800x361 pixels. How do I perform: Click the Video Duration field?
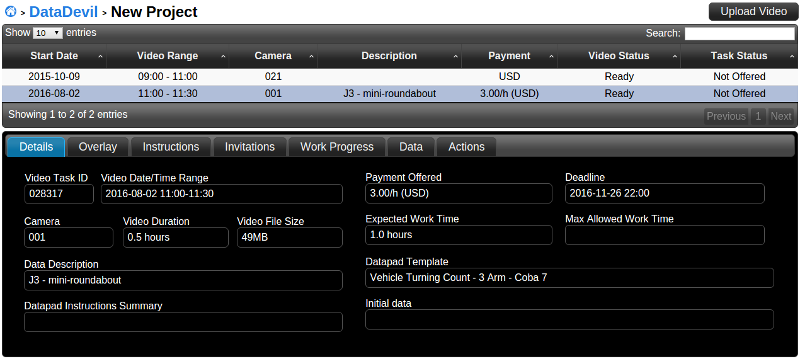point(176,238)
